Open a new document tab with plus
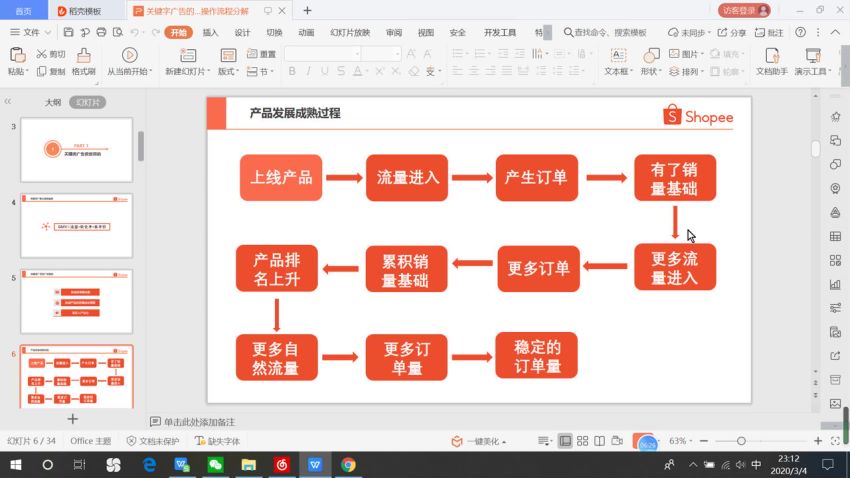Screen dimensions: 850x478 coord(307,10)
